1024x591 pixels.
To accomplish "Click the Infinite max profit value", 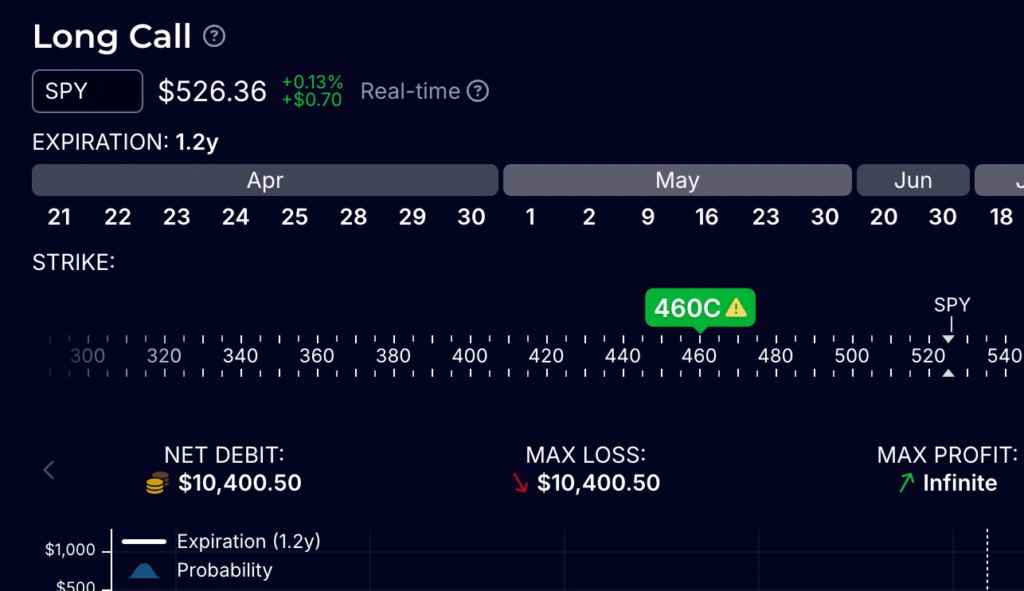I will pos(960,483).
